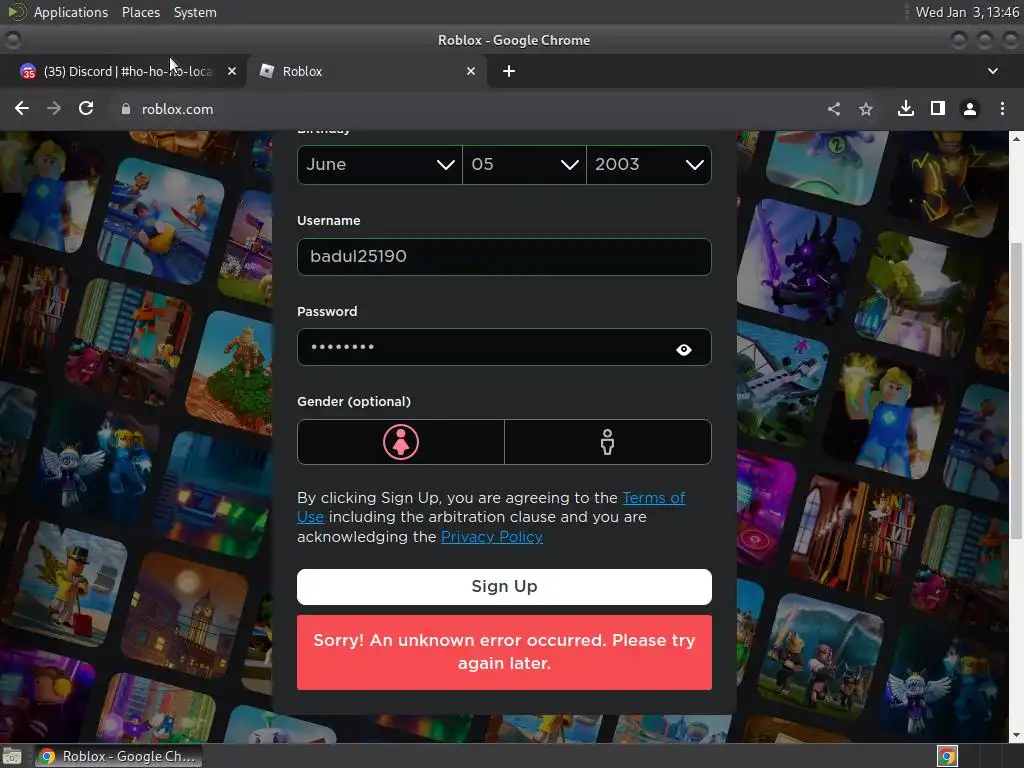Click the browser forward arrow

tap(54, 108)
